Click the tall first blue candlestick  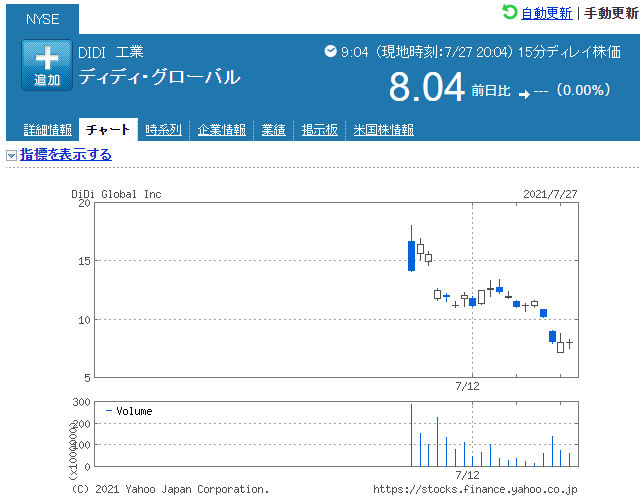(411, 256)
